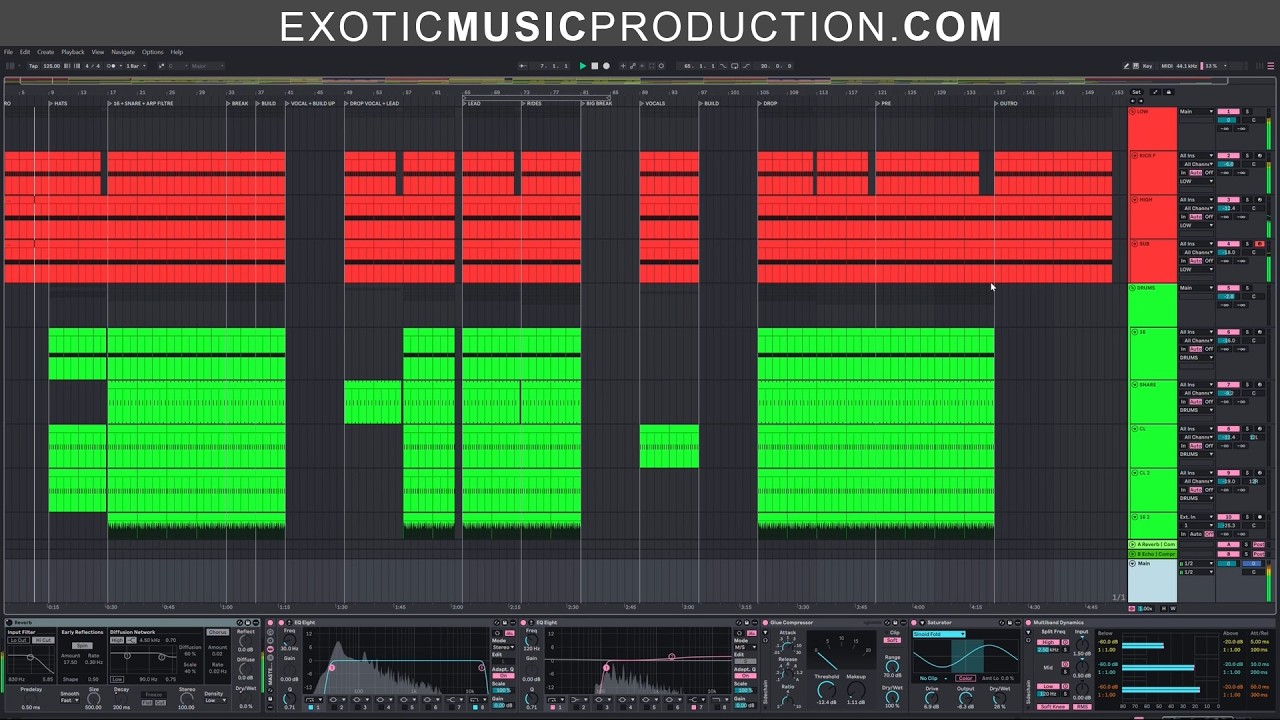
Task: Open the Options menu
Action: 152,52
